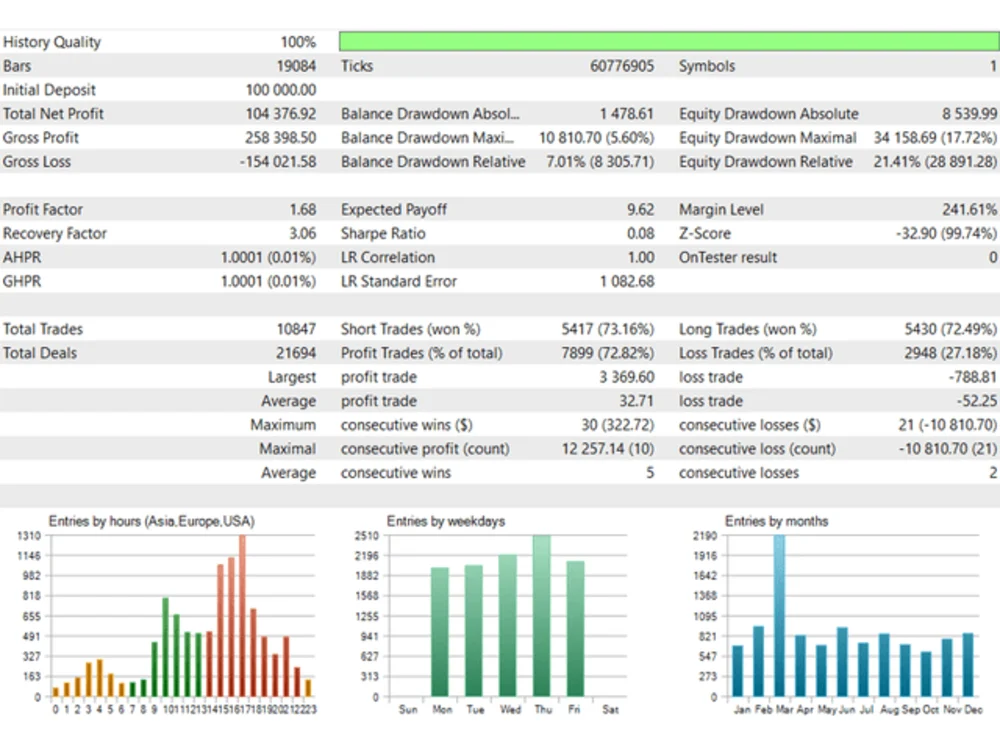Select the Sharpe Ratio value 0.08
The height and width of the screenshot is (750, 1000).
point(640,233)
